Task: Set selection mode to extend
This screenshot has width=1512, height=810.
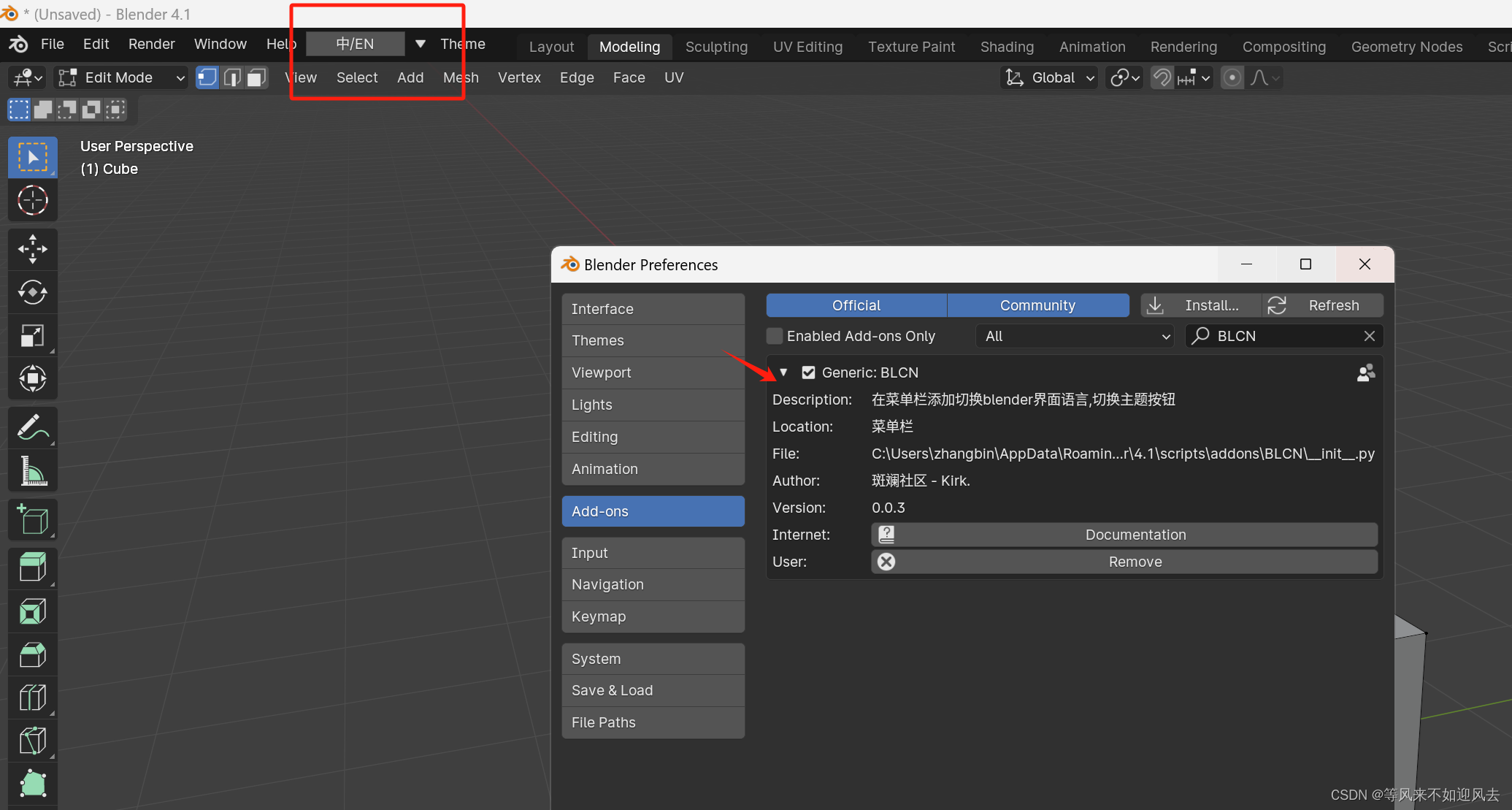Action: pos(43,110)
